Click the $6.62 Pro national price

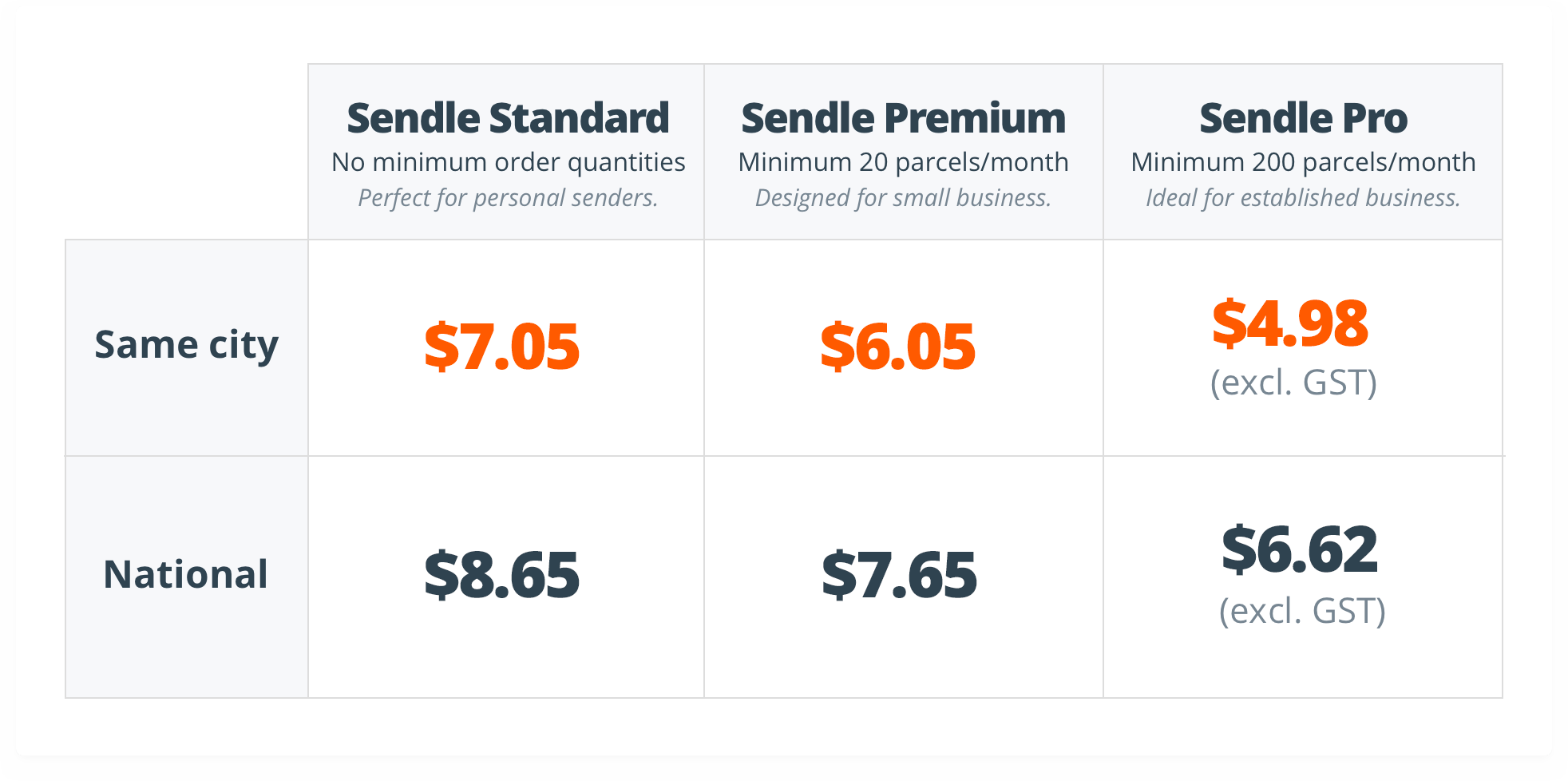[x=1300, y=549]
